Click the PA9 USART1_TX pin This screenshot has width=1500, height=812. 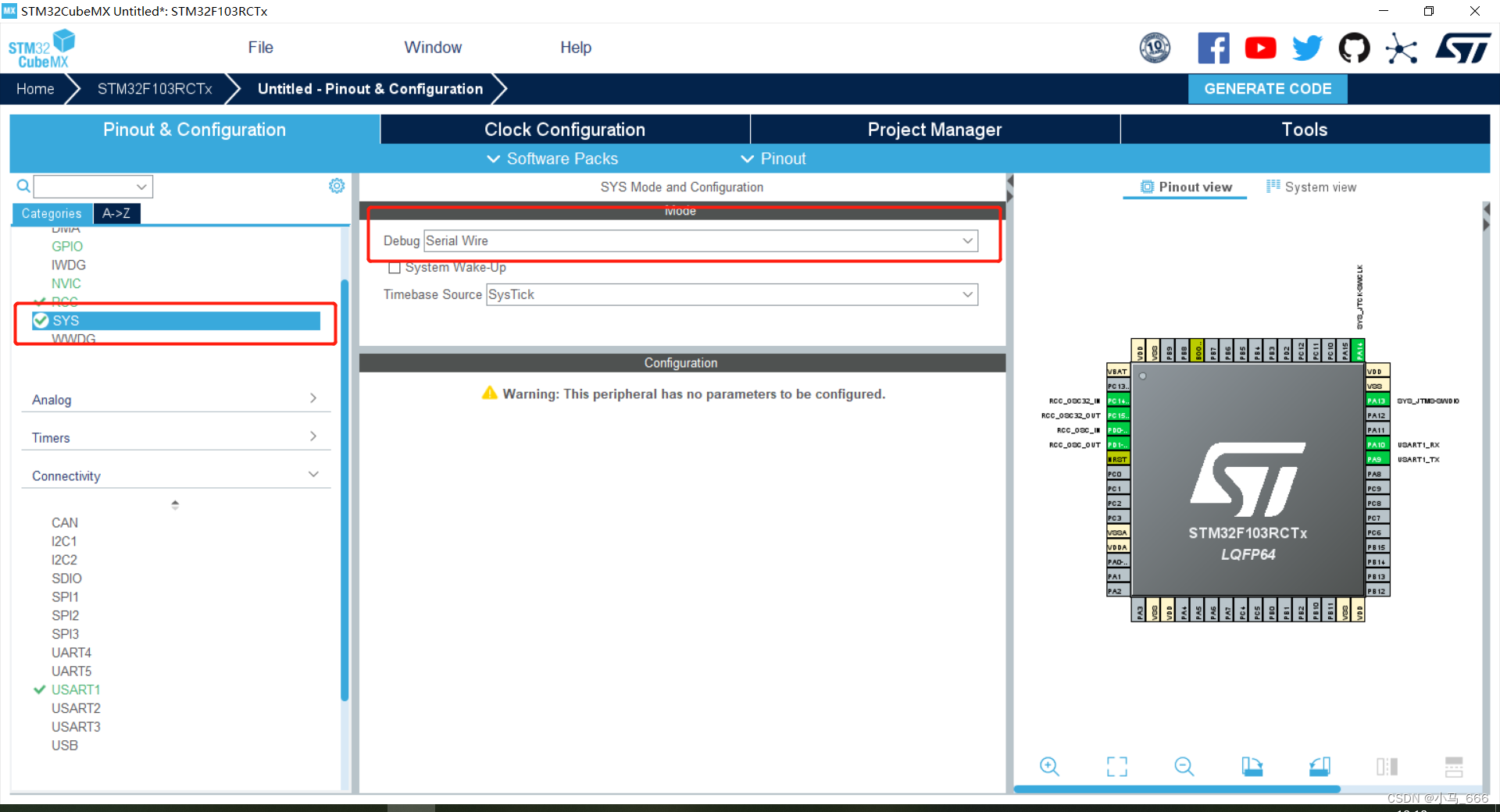tap(1377, 459)
